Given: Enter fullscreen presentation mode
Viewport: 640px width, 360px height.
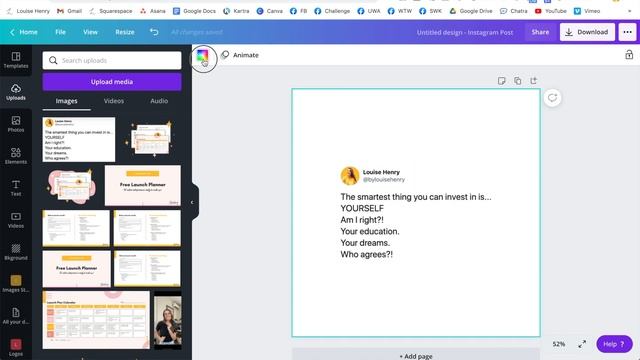Looking at the screenshot, I should (582, 344).
